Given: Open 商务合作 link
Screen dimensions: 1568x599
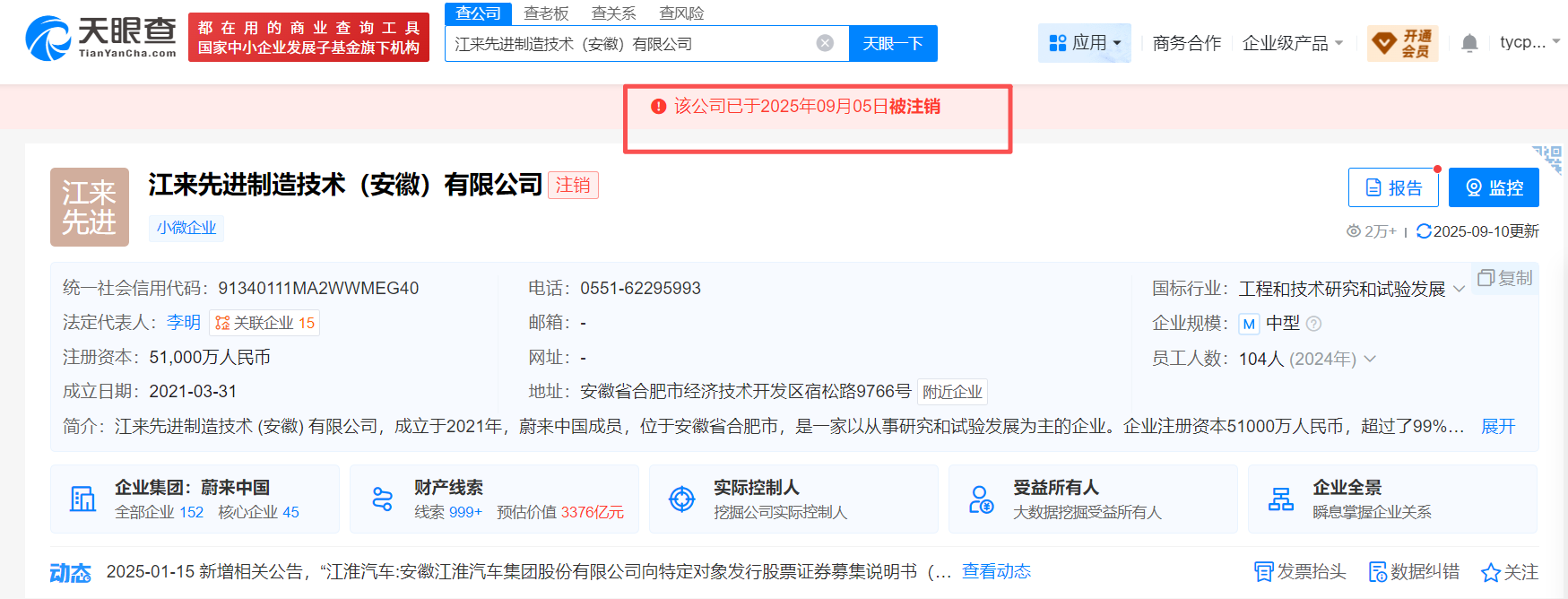Looking at the screenshot, I should (1187, 43).
